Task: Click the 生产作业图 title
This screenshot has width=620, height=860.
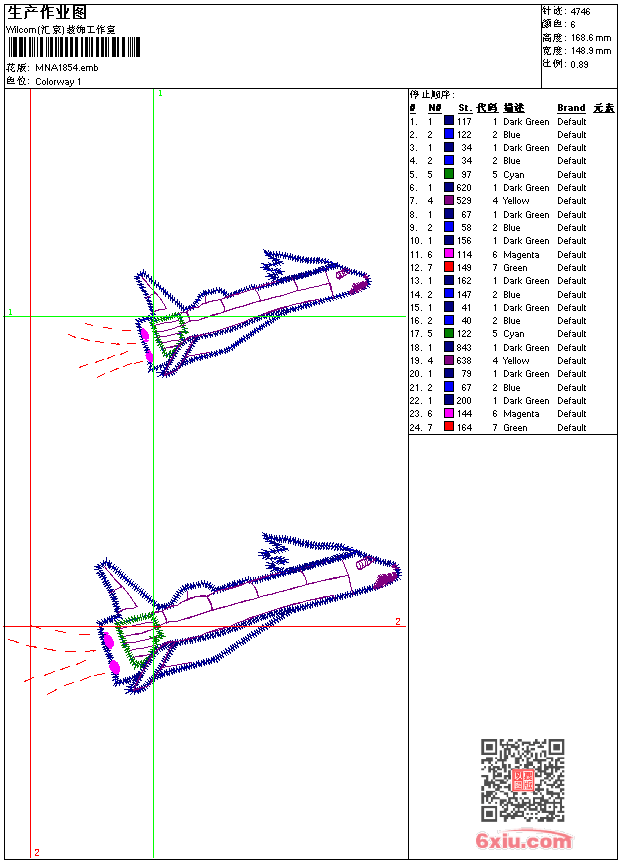Action: point(47,12)
